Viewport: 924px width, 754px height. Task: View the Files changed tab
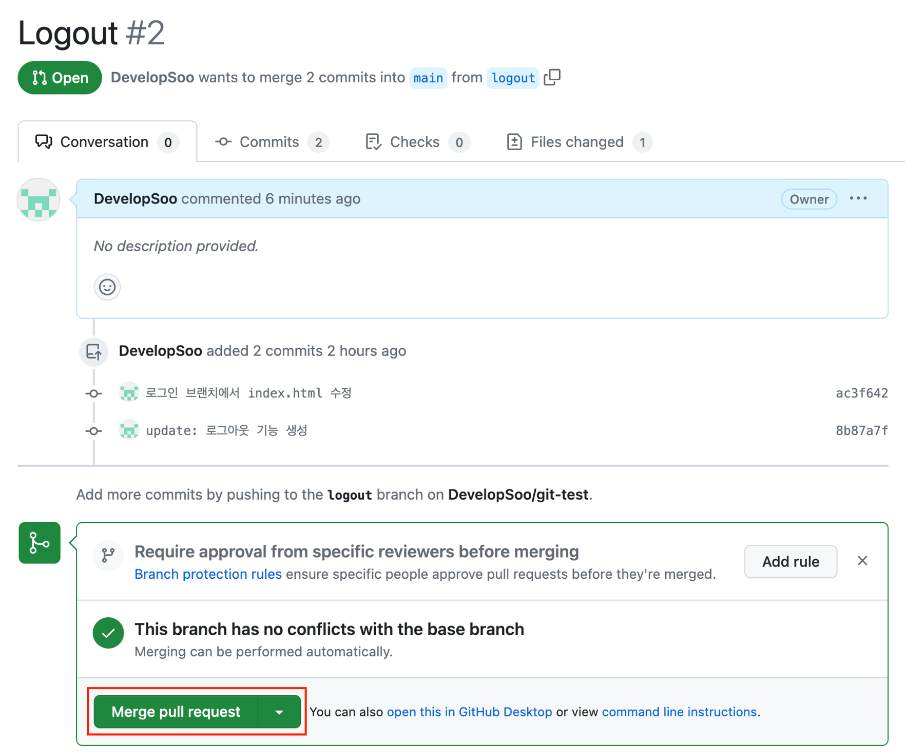click(x=579, y=142)
